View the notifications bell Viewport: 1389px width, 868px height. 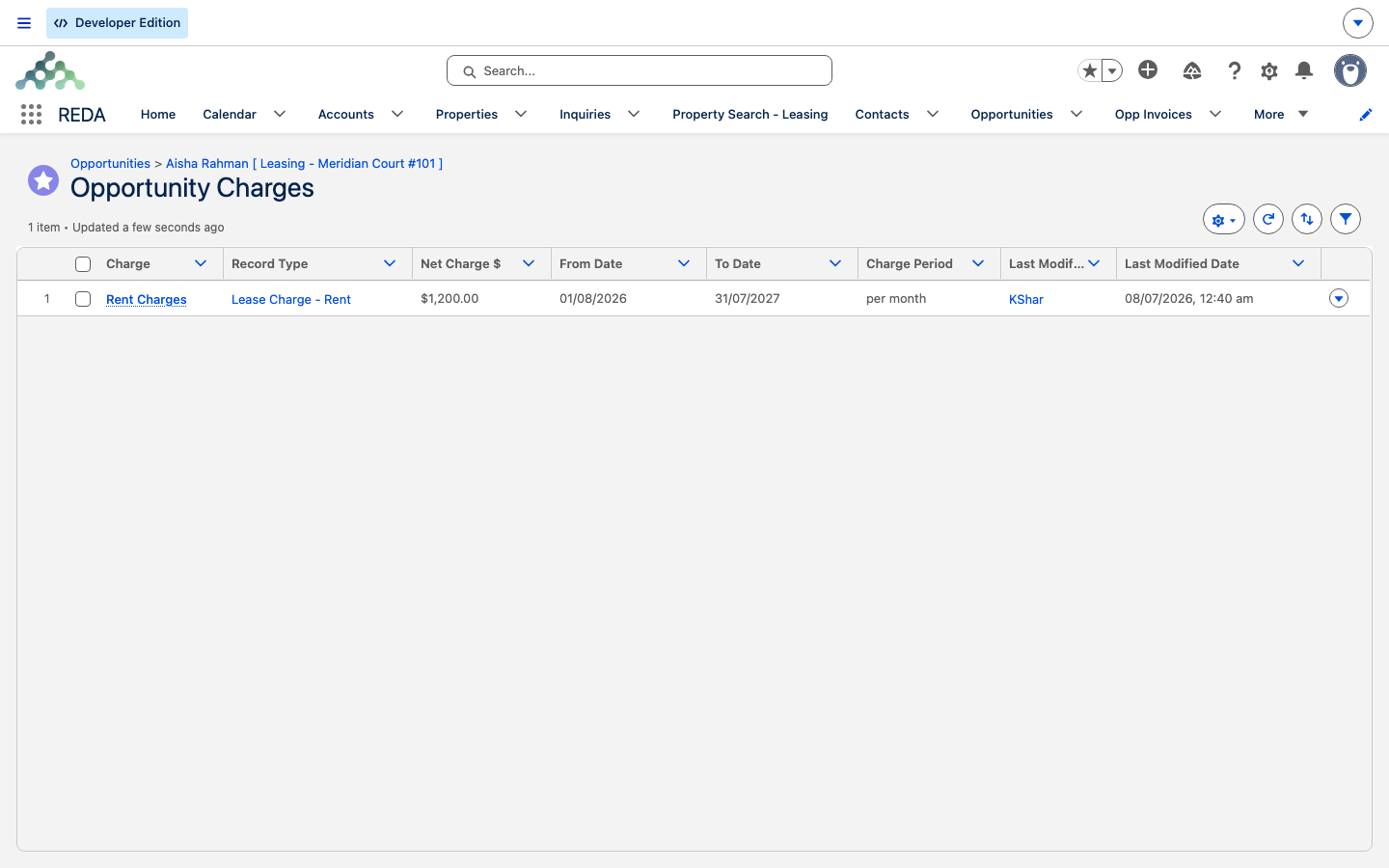pos(1304,70)
